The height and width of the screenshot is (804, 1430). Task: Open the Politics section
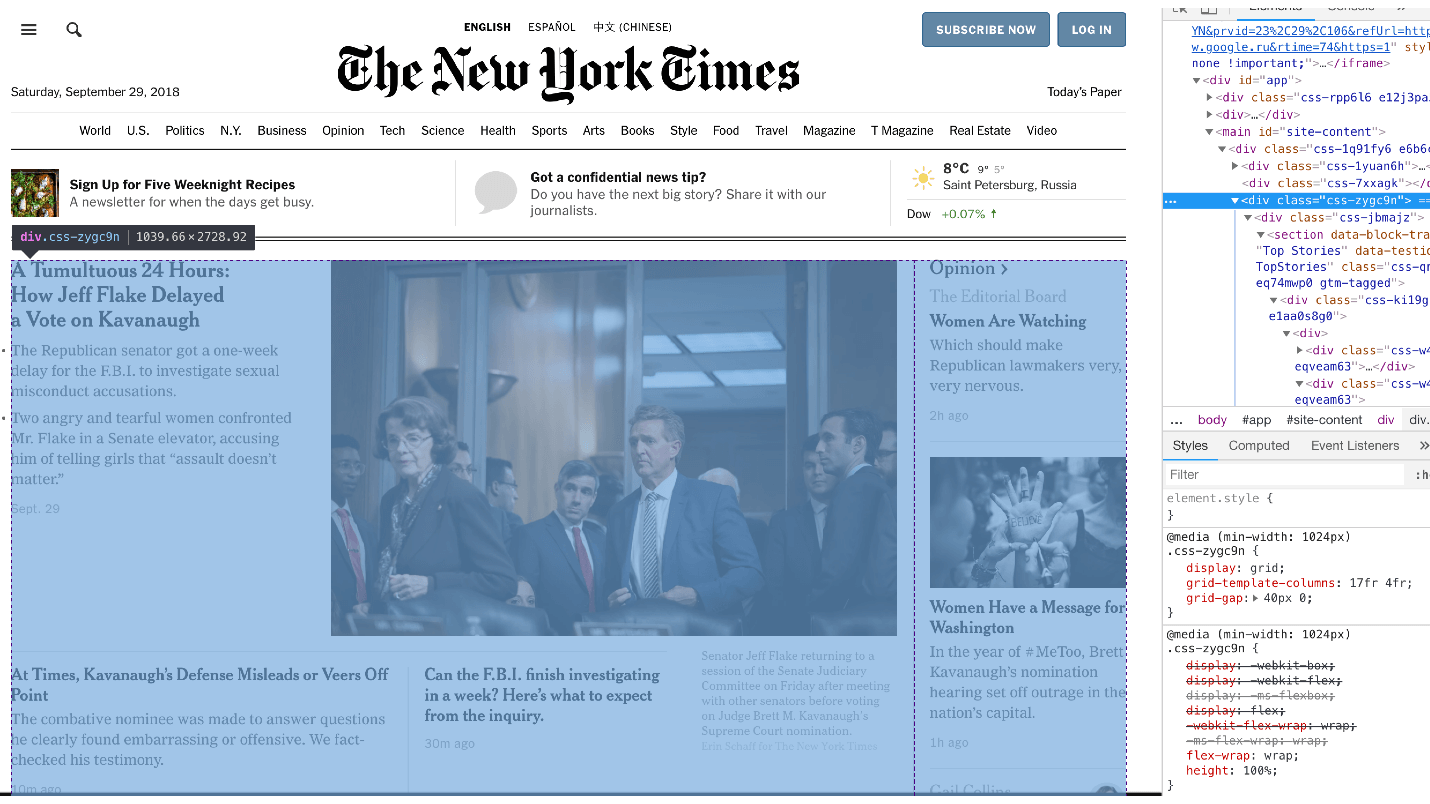point(185,131)
